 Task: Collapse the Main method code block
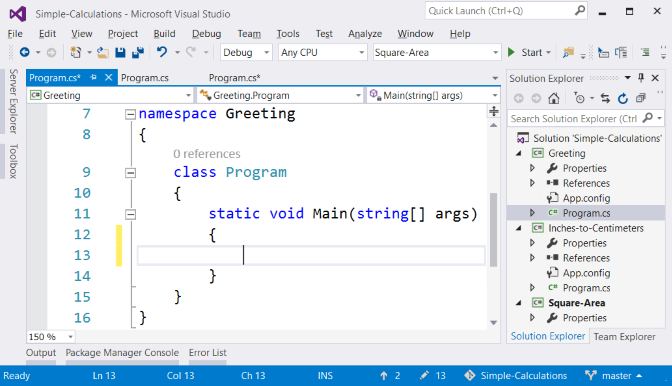130,214
